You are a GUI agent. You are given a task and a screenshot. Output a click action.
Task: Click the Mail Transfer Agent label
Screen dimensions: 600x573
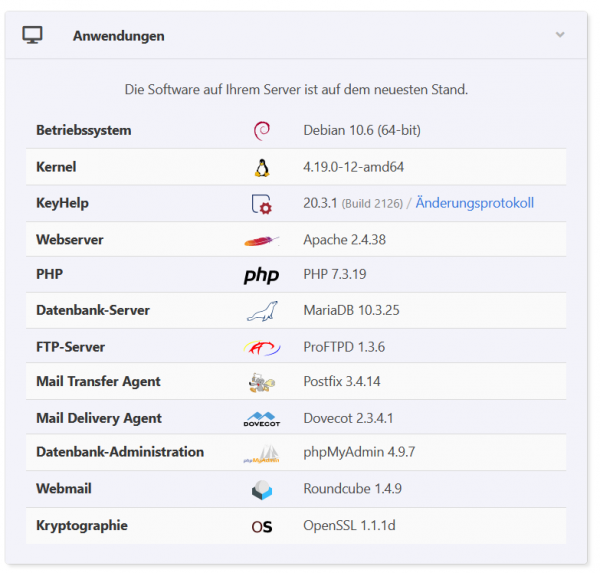pyautogui.click(x=98, y=382)
